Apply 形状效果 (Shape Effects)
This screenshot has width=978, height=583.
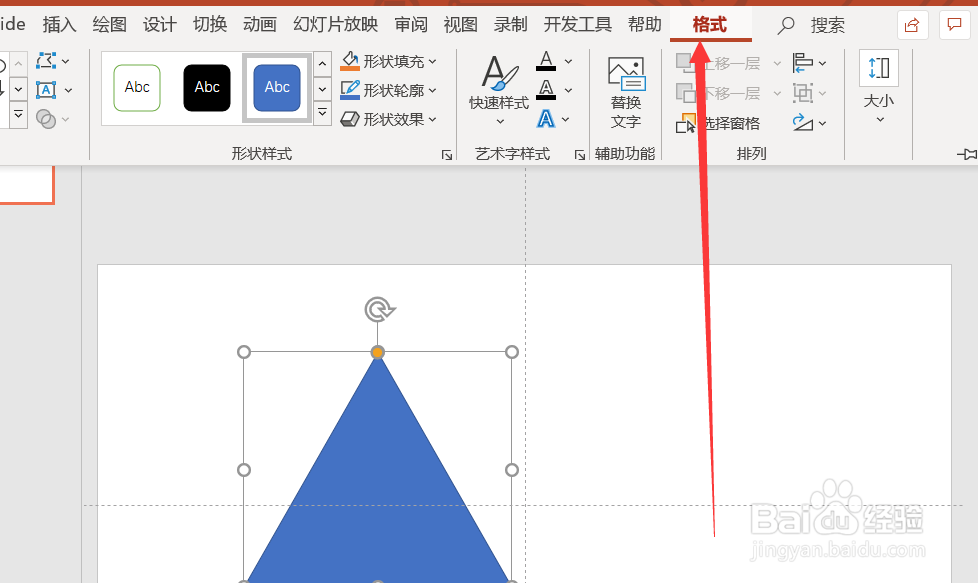383,117
